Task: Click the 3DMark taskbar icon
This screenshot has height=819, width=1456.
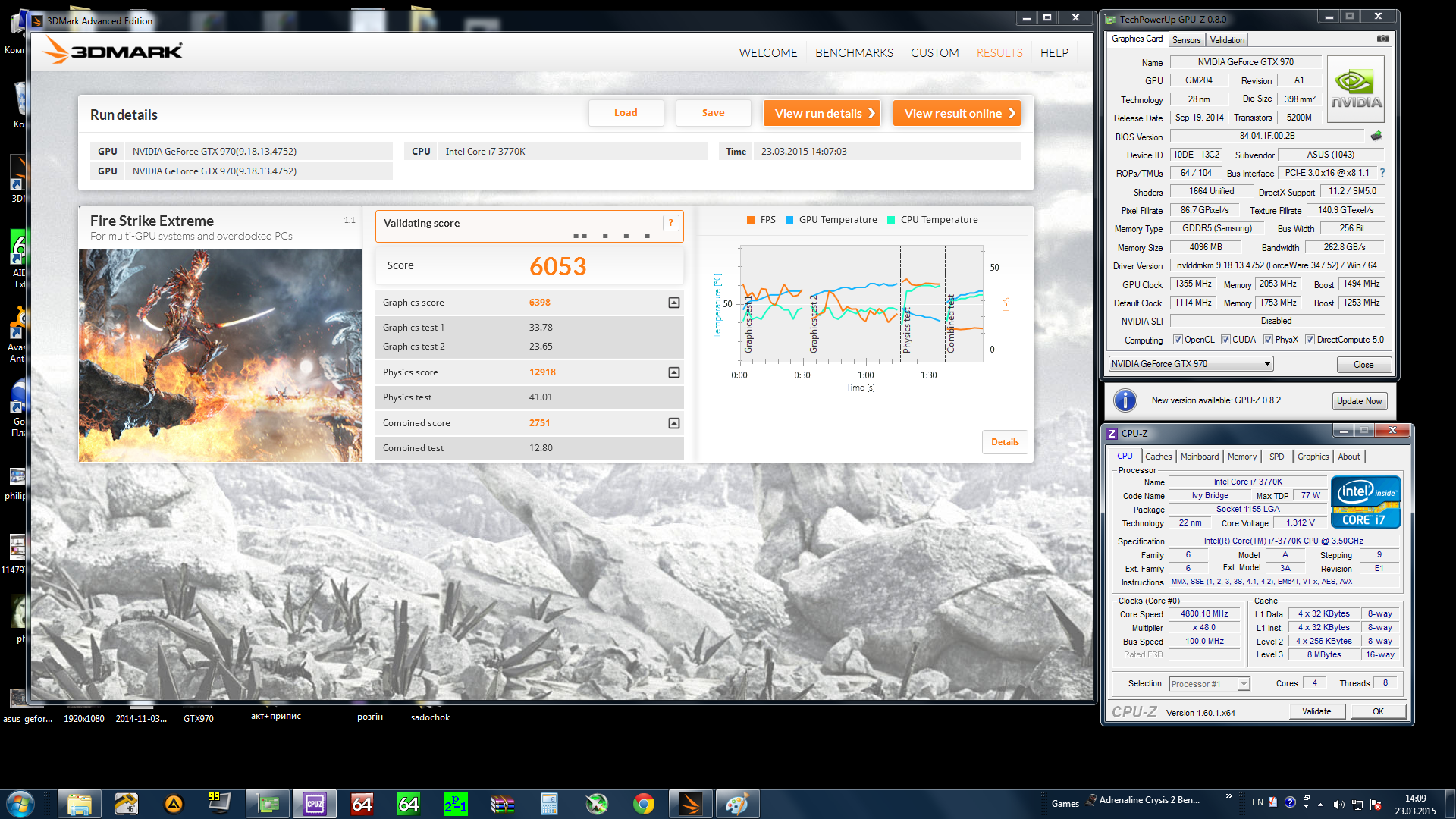Action: (690, 804)
